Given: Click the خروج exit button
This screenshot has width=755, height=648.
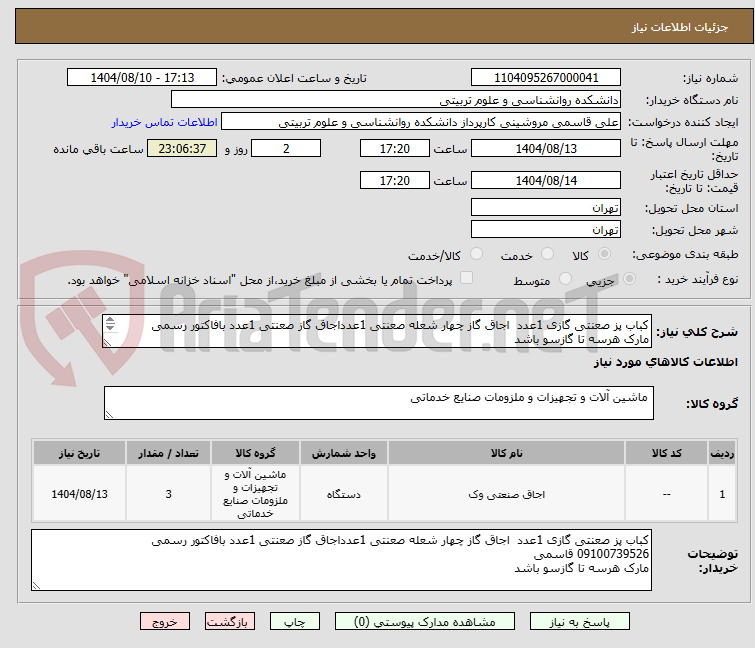Looking at the screenshot, I should pos(164,621).
